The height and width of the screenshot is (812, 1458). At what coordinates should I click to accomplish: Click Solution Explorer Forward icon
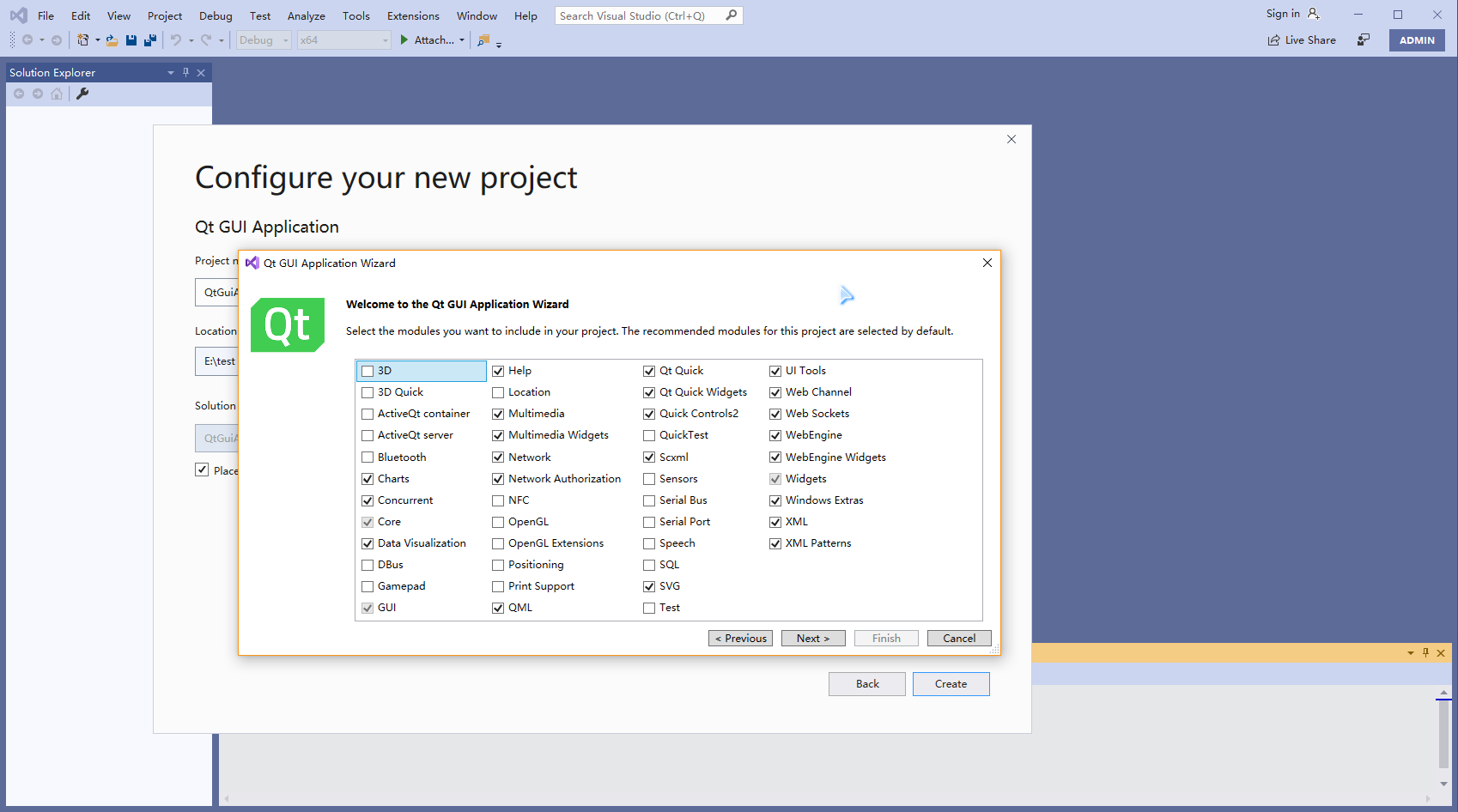click(x=38, y=94)
